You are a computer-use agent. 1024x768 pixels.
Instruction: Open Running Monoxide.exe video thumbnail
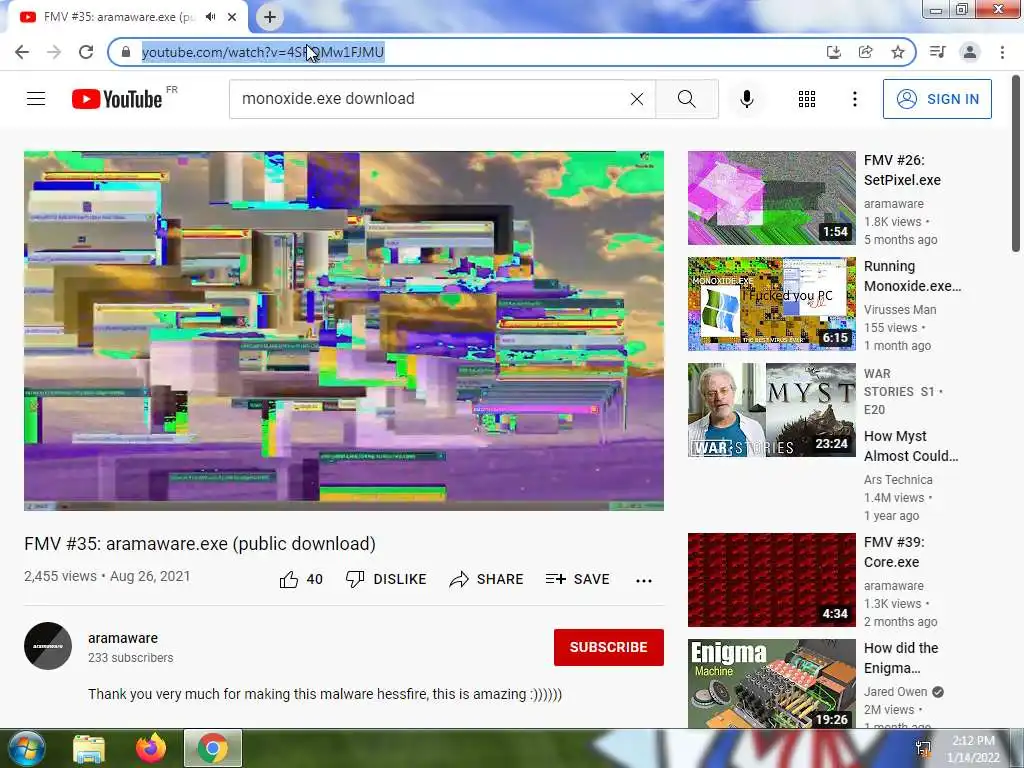coord(771,304)
